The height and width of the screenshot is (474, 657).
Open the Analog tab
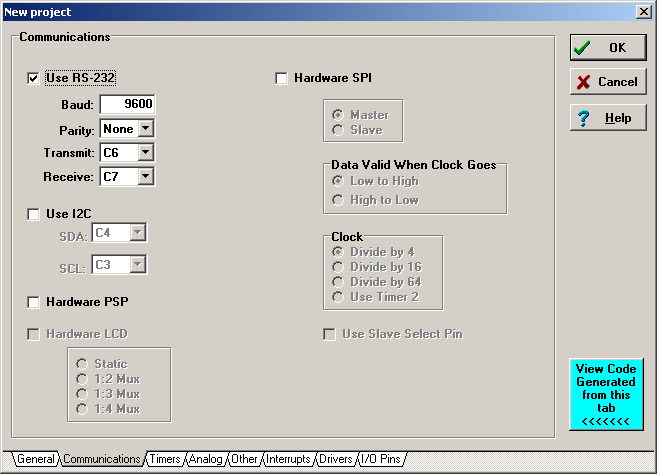[206, 459]
